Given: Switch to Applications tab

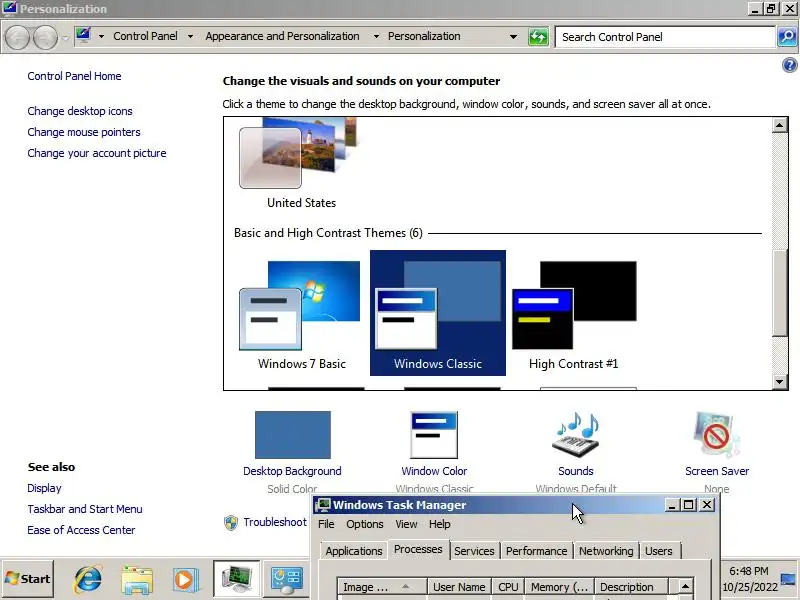Looking at the screenshot, I should coord(354,551).
